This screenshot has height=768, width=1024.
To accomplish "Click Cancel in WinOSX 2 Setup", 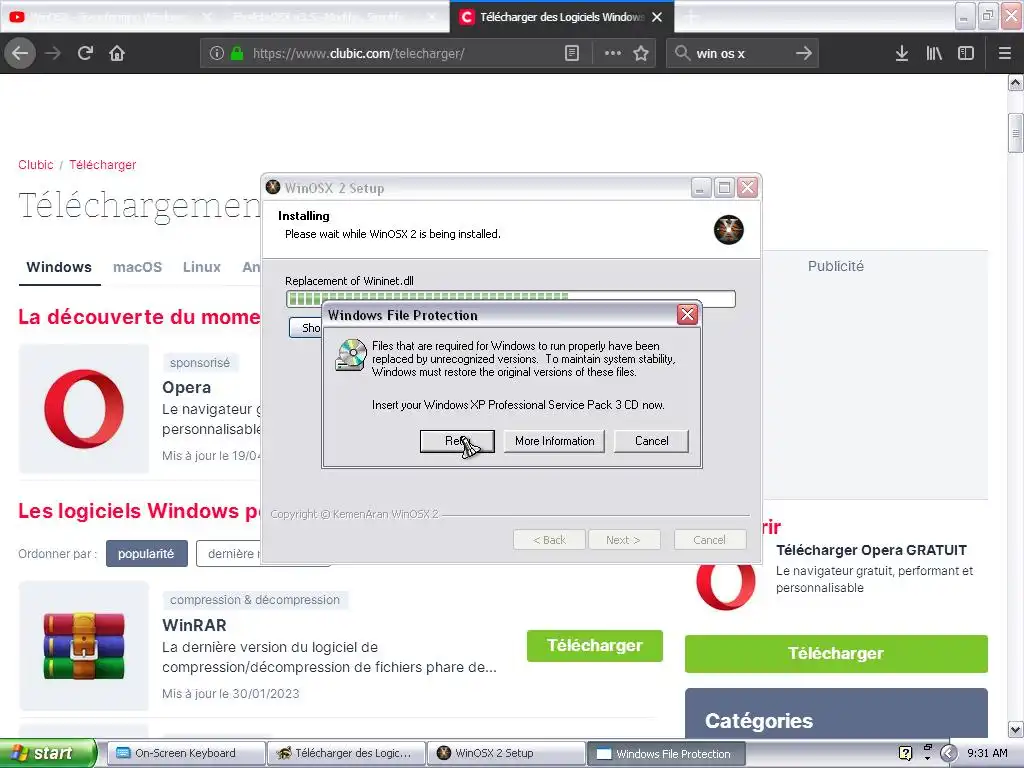I will pyautogui.click(x=709, y=540).
